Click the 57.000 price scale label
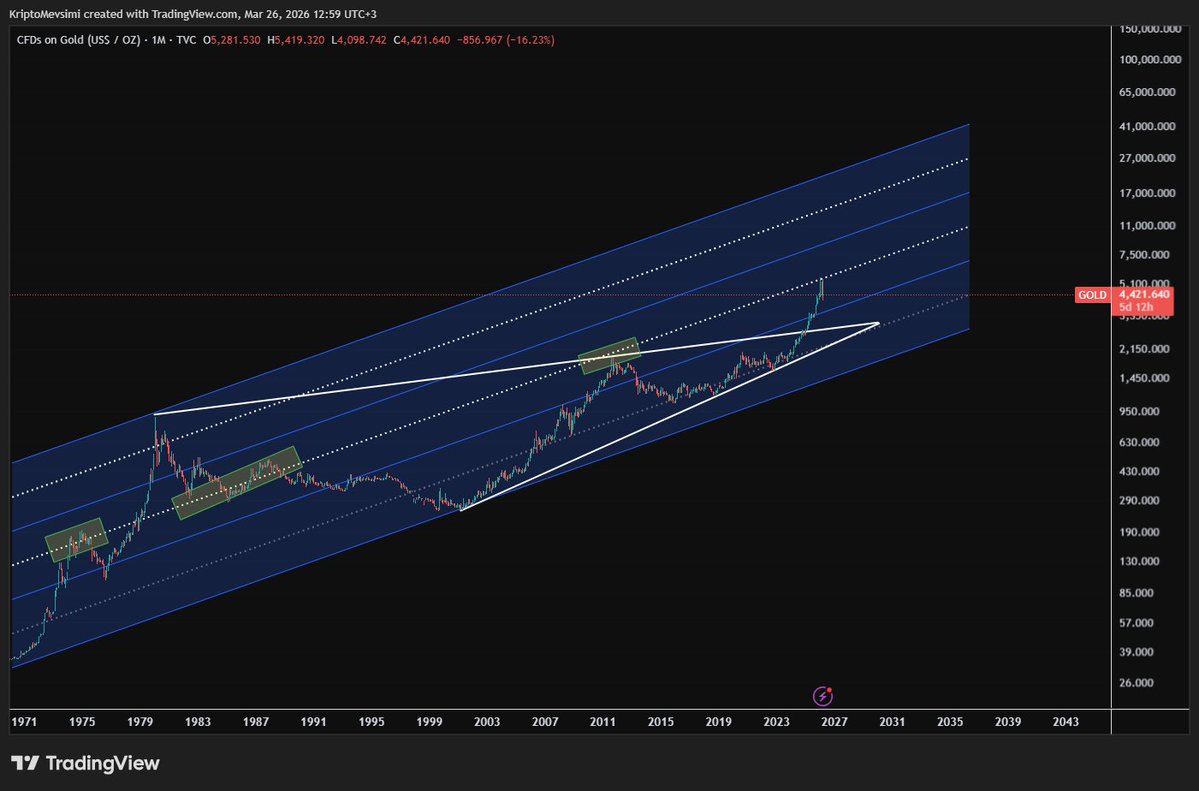 (x=1136, y=623)
